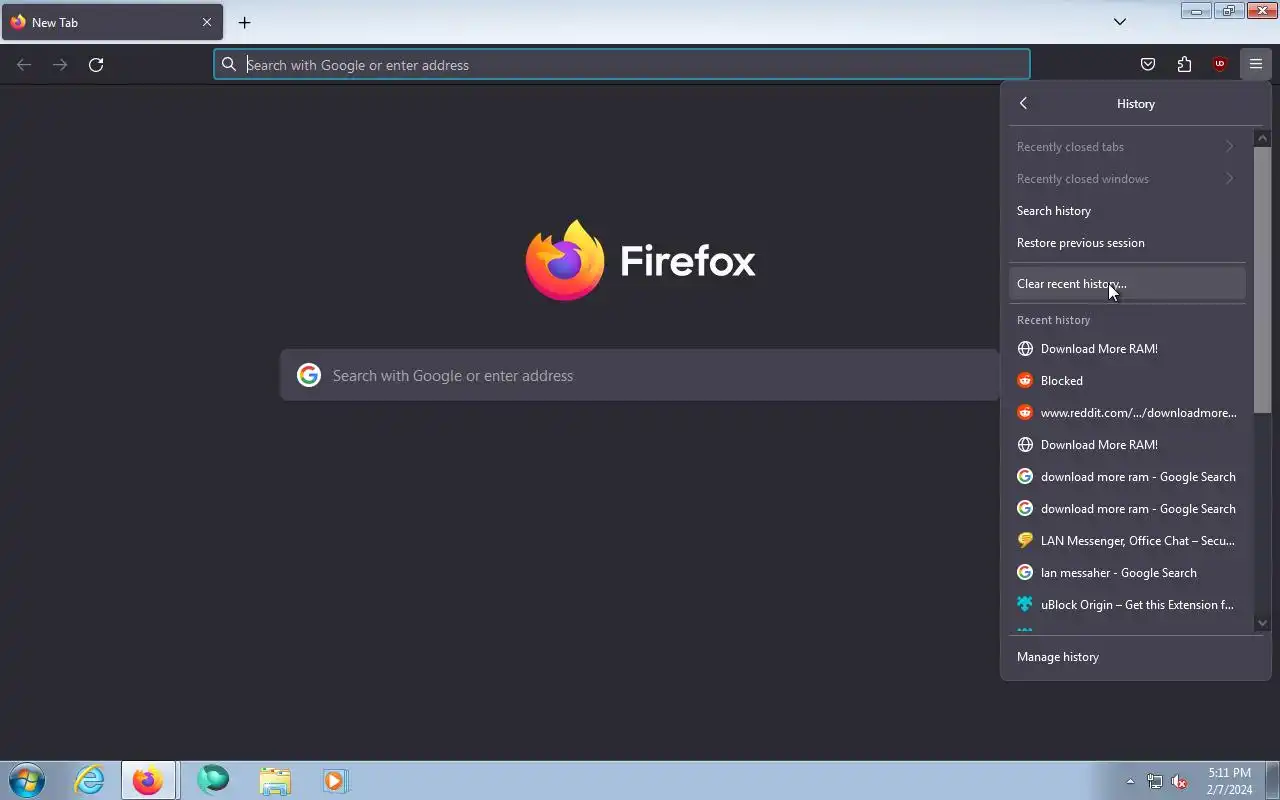
Task: Click globe icon of first Download More RAM!
Action: pyautogui.click(x=1025, y=349)
